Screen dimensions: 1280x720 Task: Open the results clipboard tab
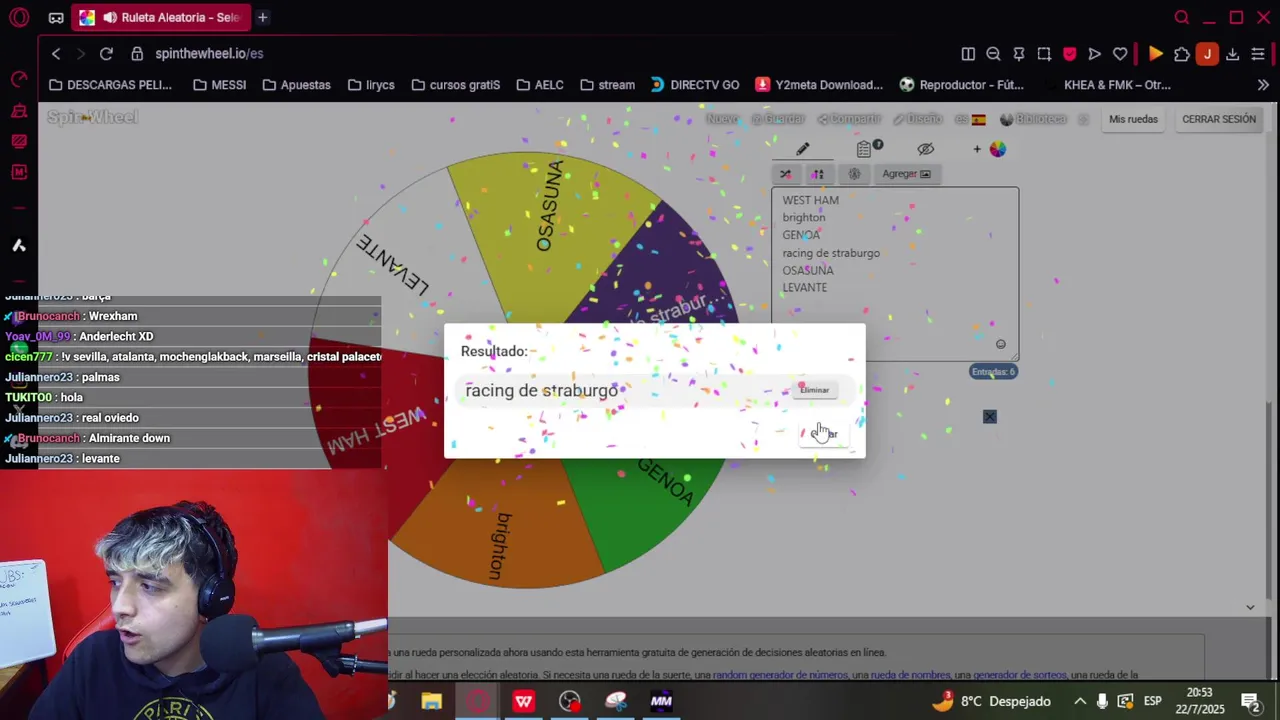point(866,149)
